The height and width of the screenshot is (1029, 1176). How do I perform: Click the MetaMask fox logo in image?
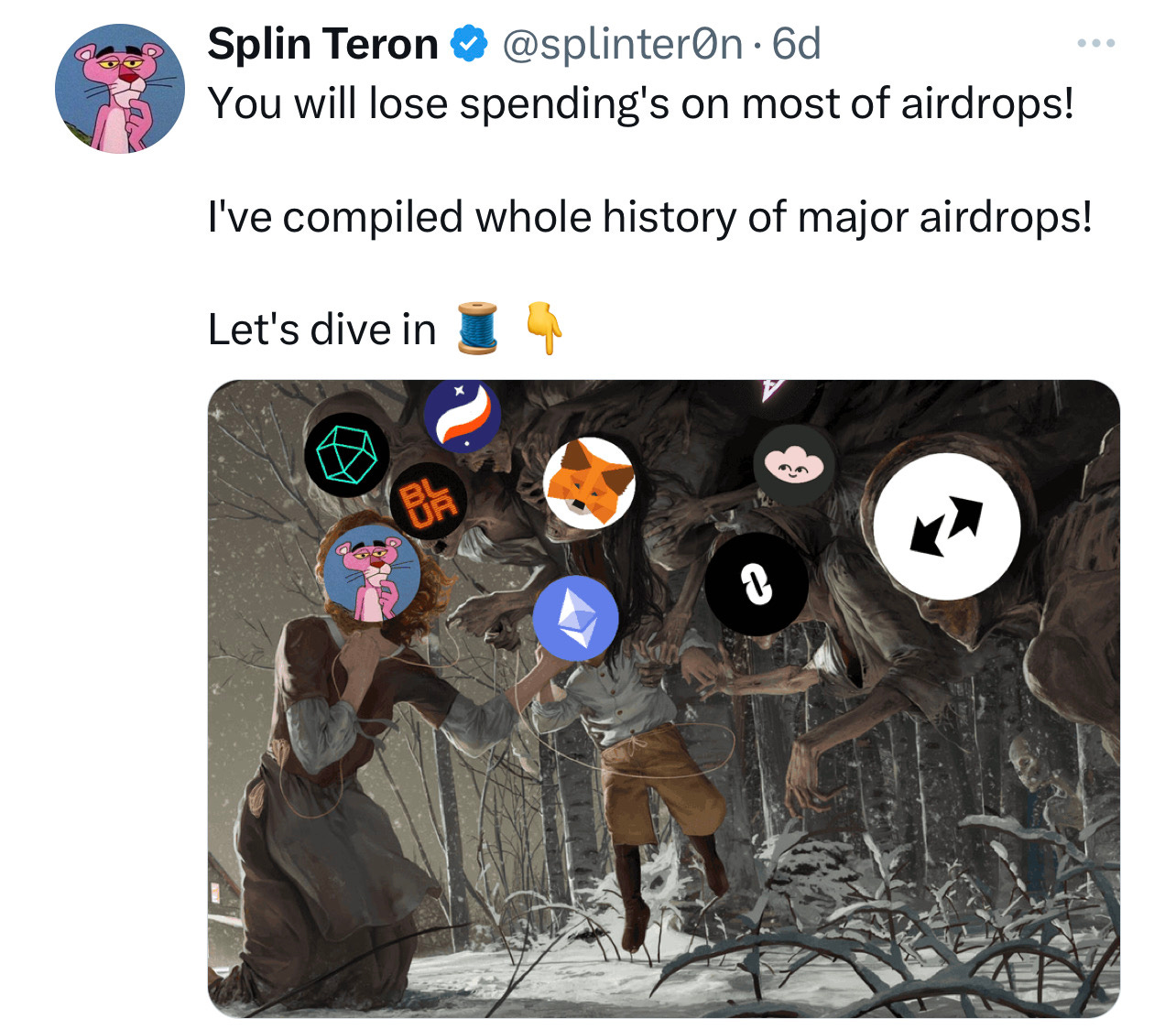point(591,483)
